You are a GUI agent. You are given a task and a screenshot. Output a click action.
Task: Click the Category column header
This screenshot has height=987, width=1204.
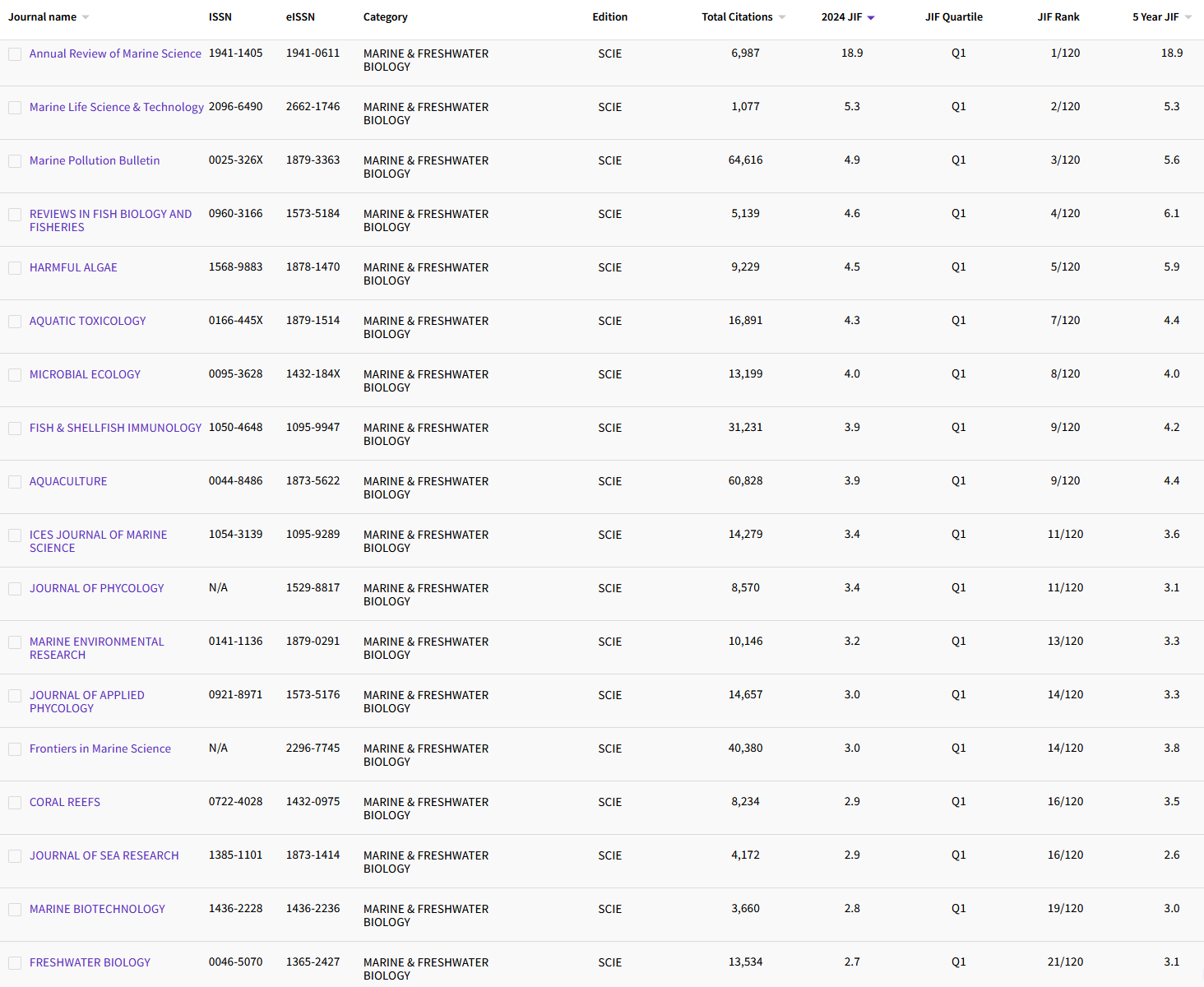[385, 17]
